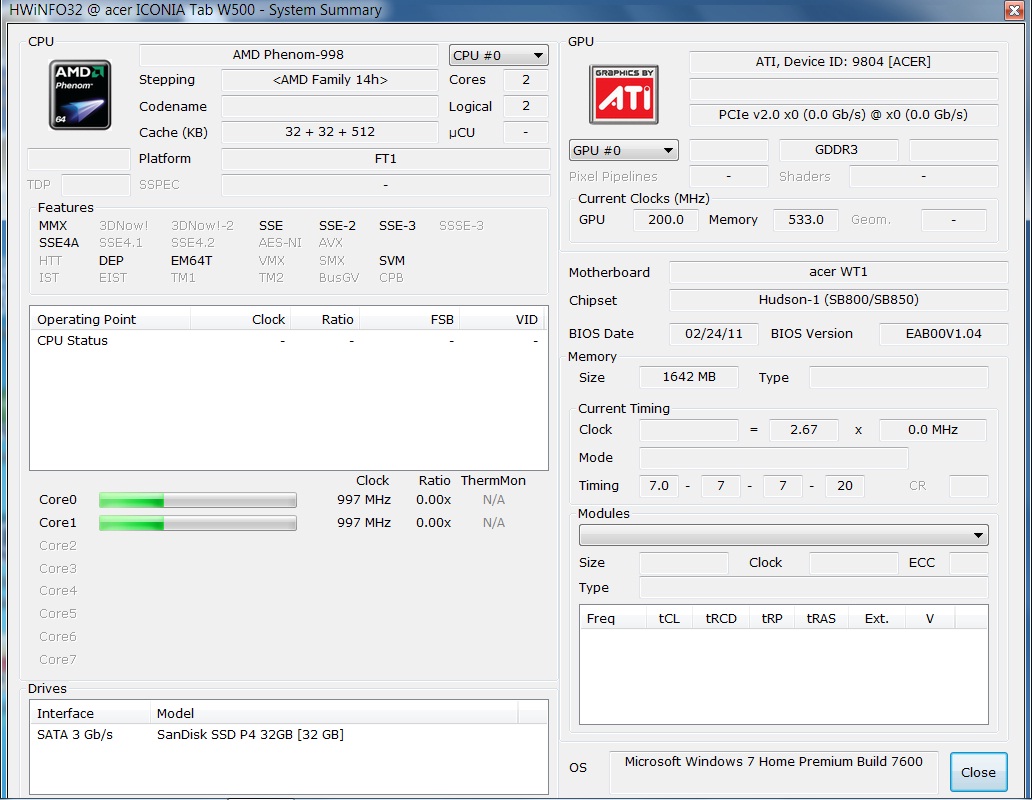Click the Motherboard field acer WT1
This screenshot has width=1032, height=800.
click(838, 272)
